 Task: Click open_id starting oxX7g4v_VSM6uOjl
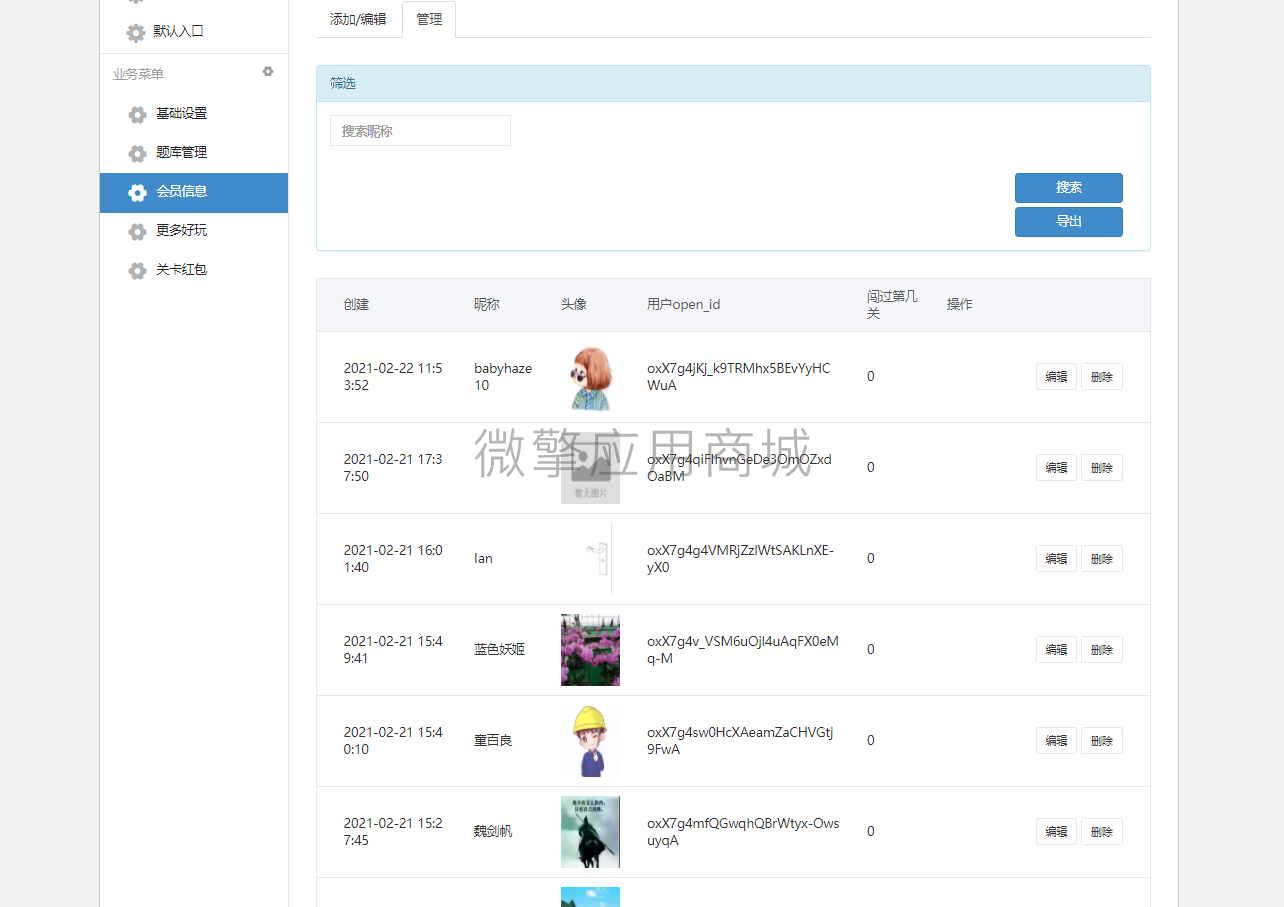pyautogui.click(x=743, y=650)
